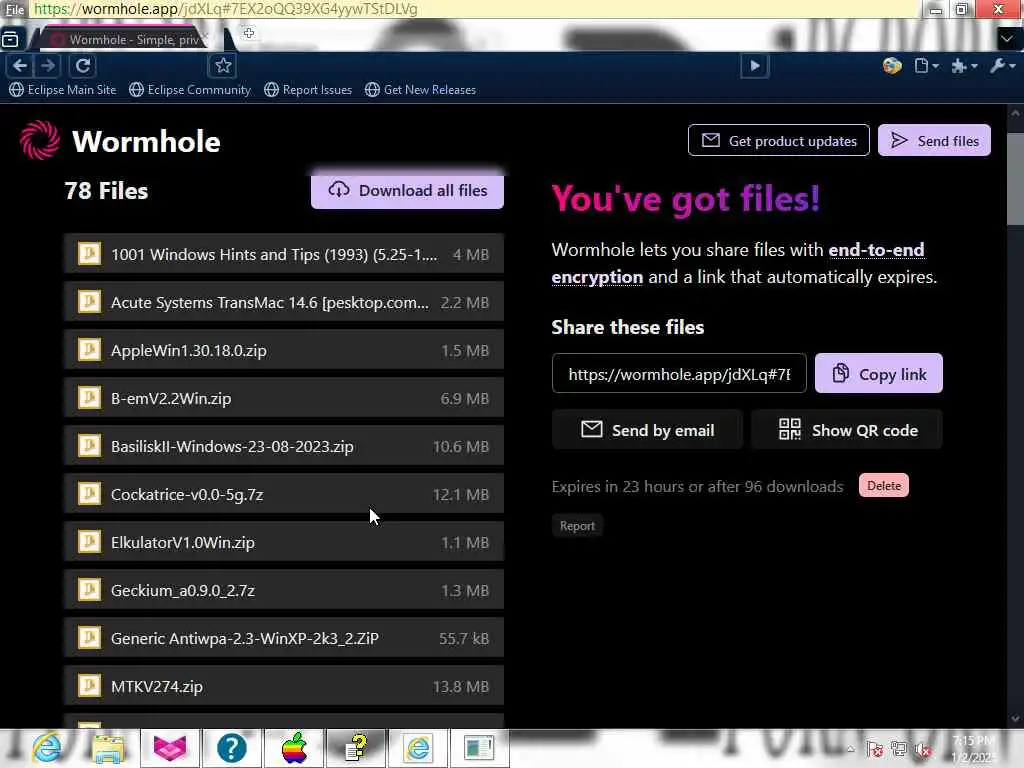Open File Explorer folder in the taskbar
1024x768 pixels.
click(108, 748)
